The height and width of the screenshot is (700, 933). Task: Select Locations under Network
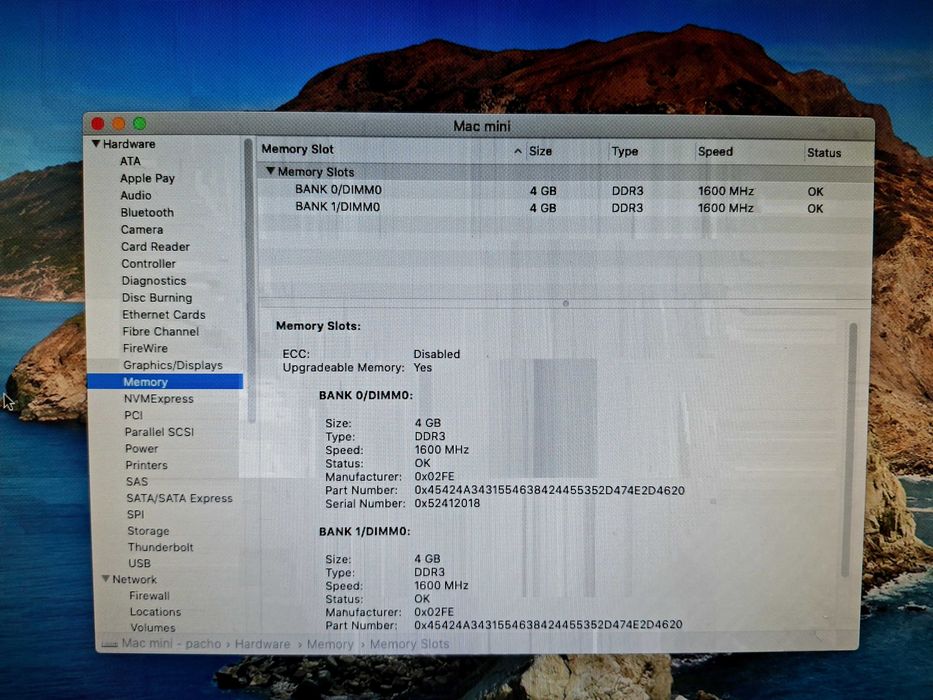tap(155, 612)
